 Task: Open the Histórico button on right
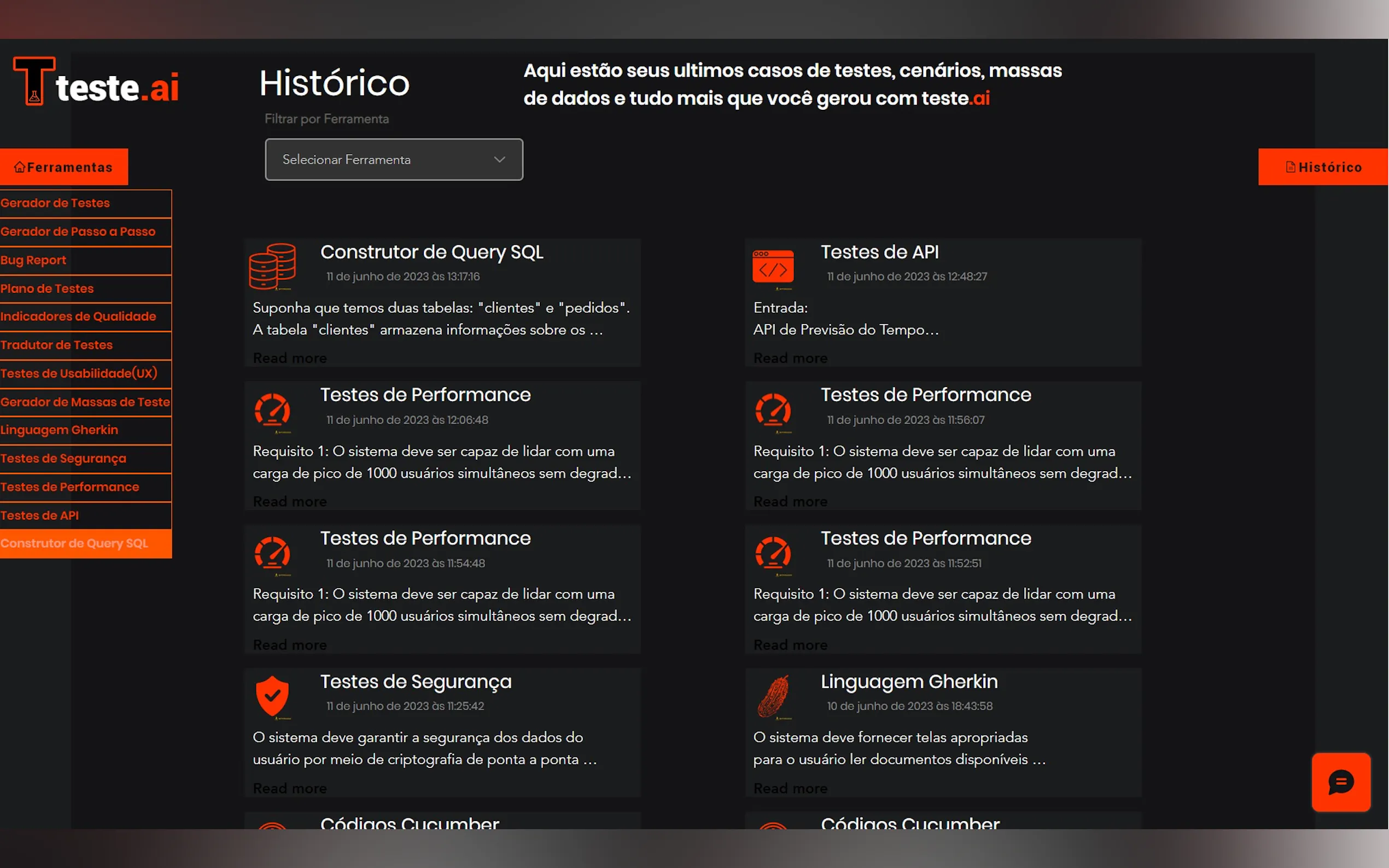[1323, 167]
